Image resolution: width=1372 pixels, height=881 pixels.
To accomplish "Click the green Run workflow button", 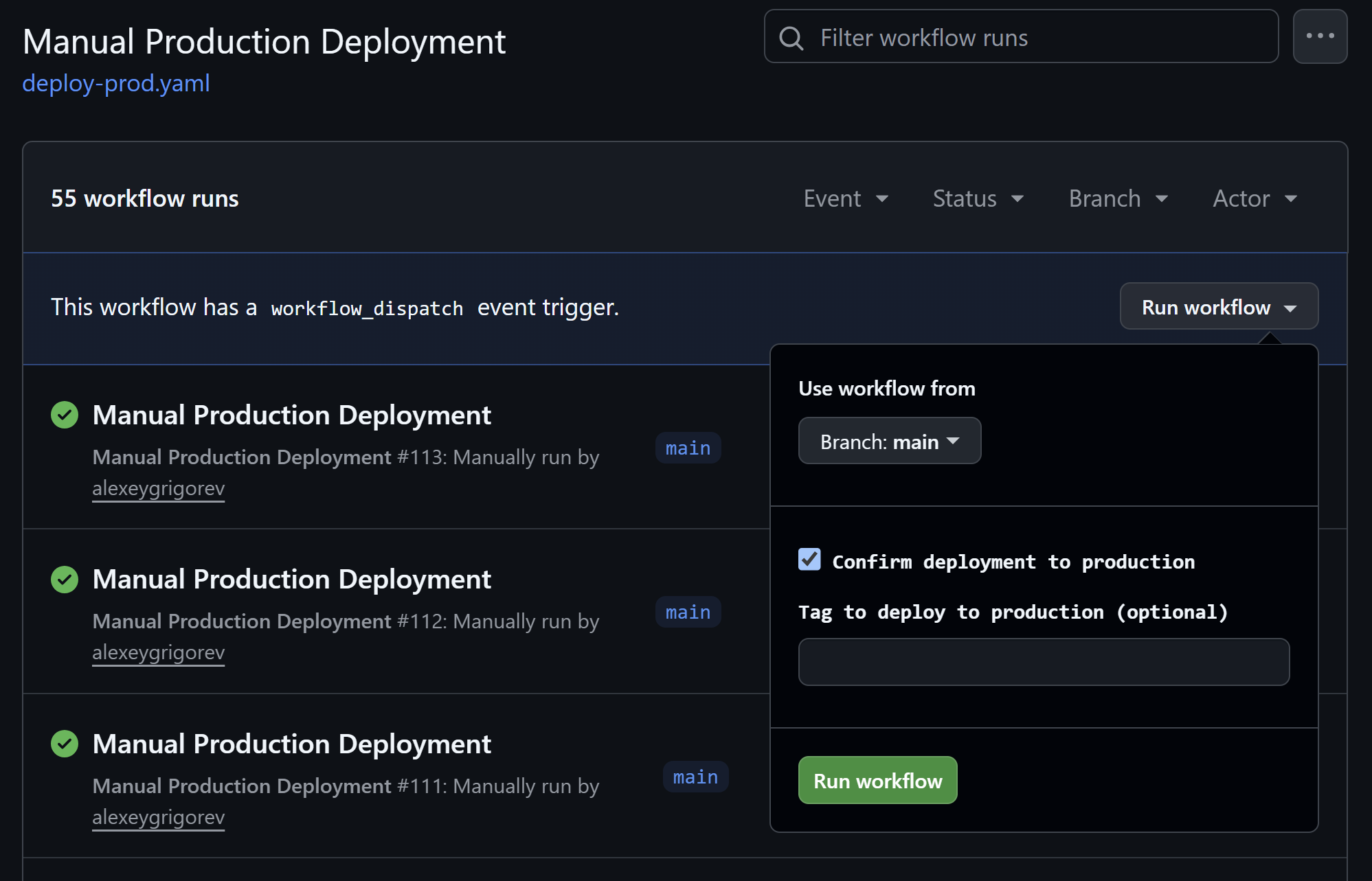I will pyautogui.click(x=877, y=780).
